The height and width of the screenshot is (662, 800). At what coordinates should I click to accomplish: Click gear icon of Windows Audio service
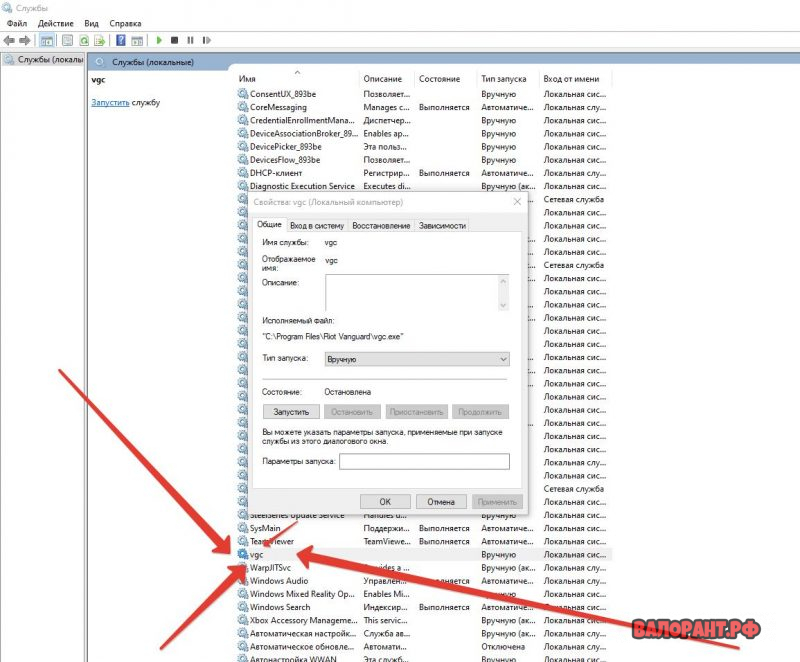(243, 581)
